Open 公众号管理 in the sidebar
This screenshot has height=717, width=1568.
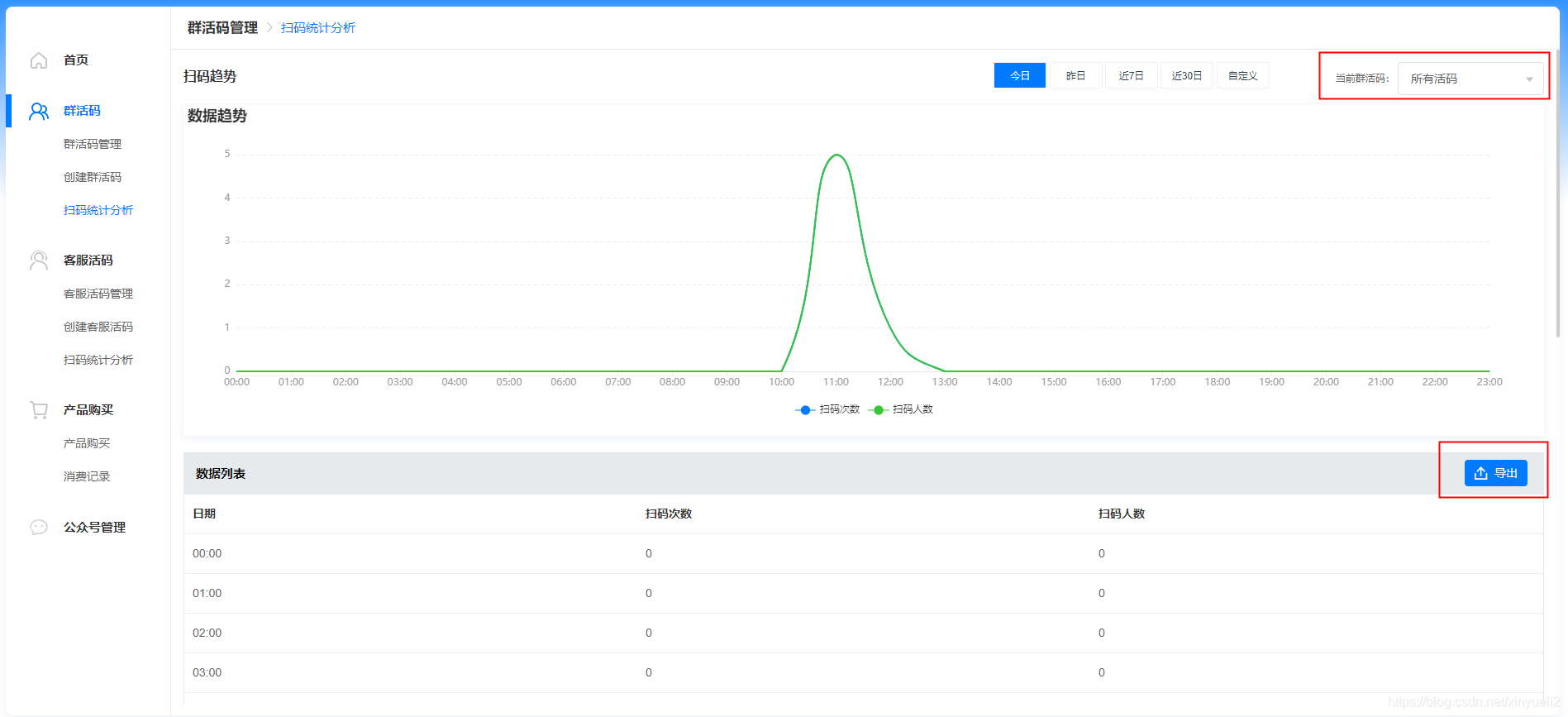pyautogui.click(x=94, y=528)
